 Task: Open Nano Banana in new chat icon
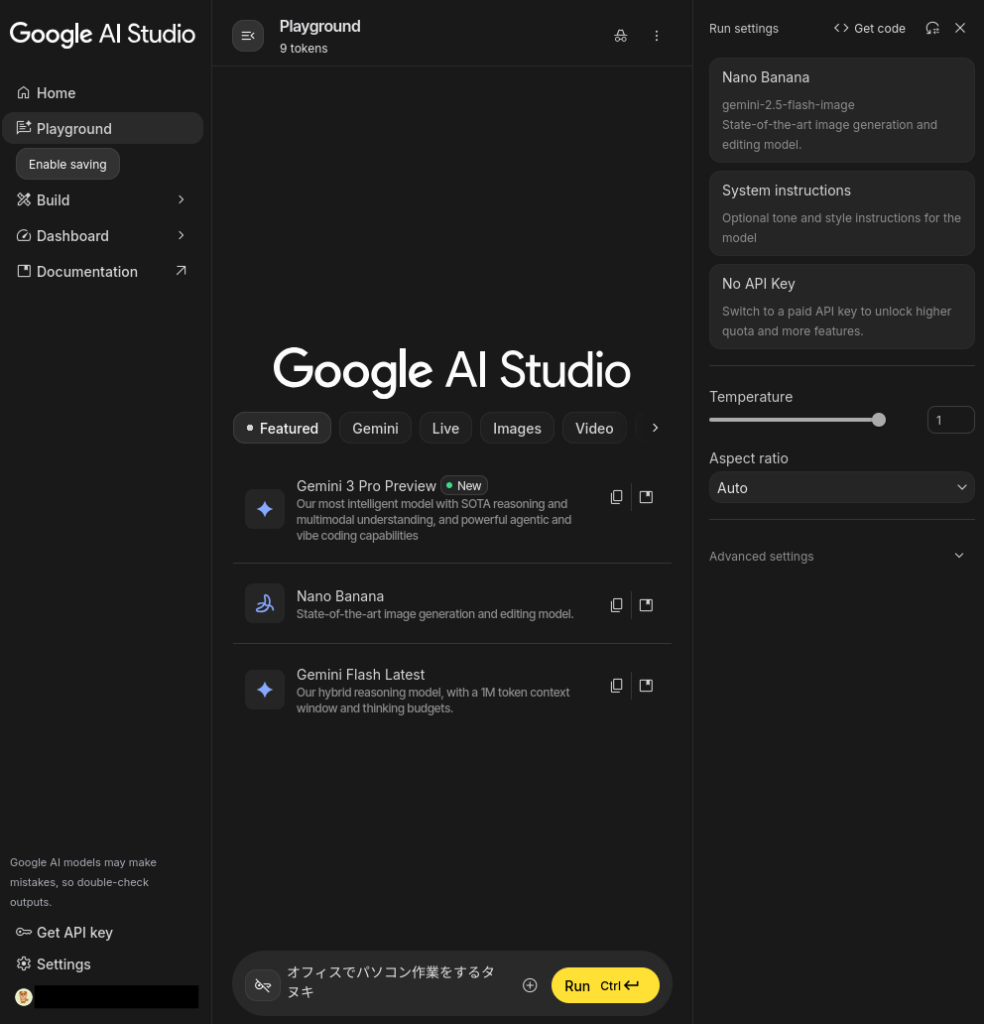646,605
